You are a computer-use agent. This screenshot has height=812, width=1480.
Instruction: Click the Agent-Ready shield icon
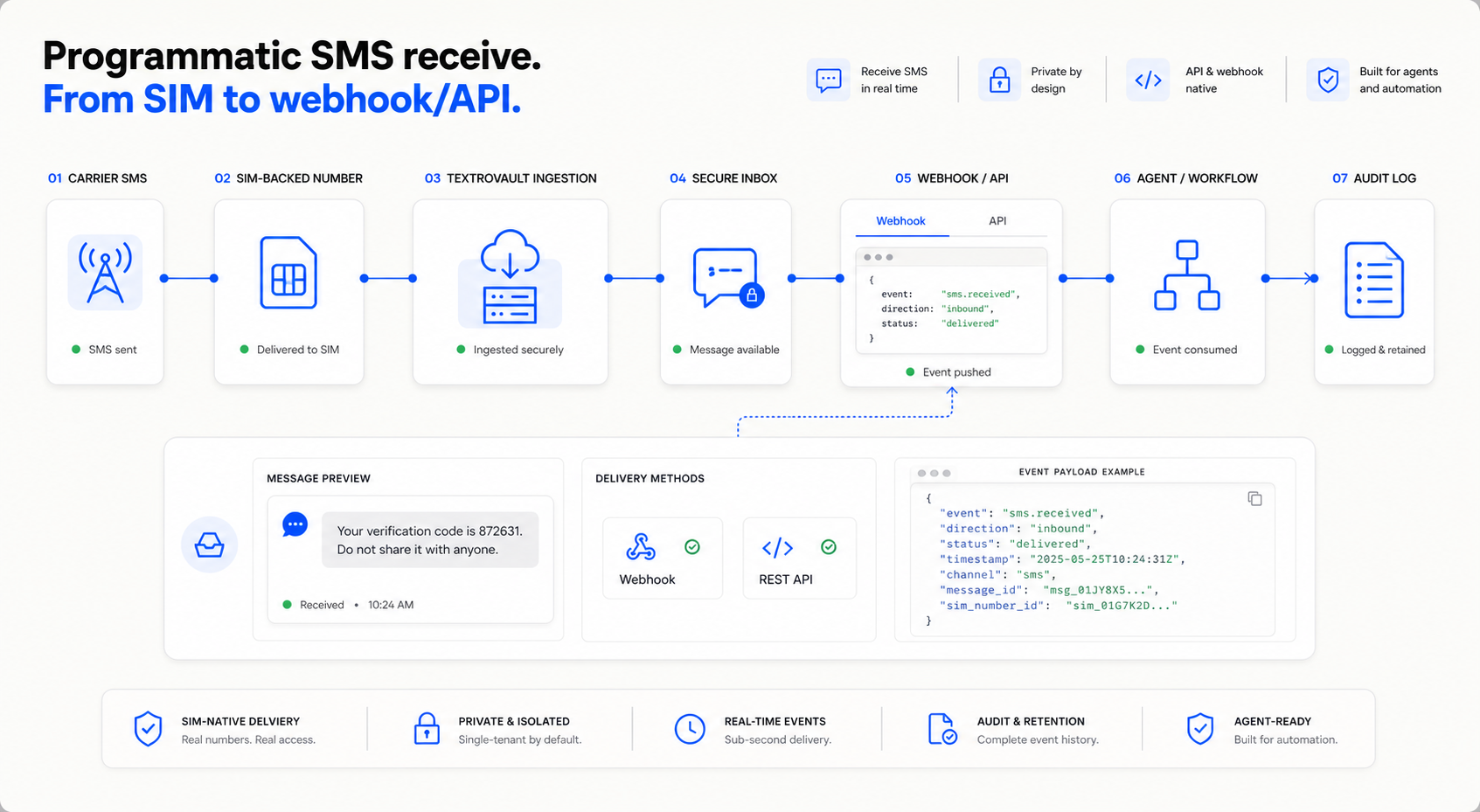(1200, 729)
